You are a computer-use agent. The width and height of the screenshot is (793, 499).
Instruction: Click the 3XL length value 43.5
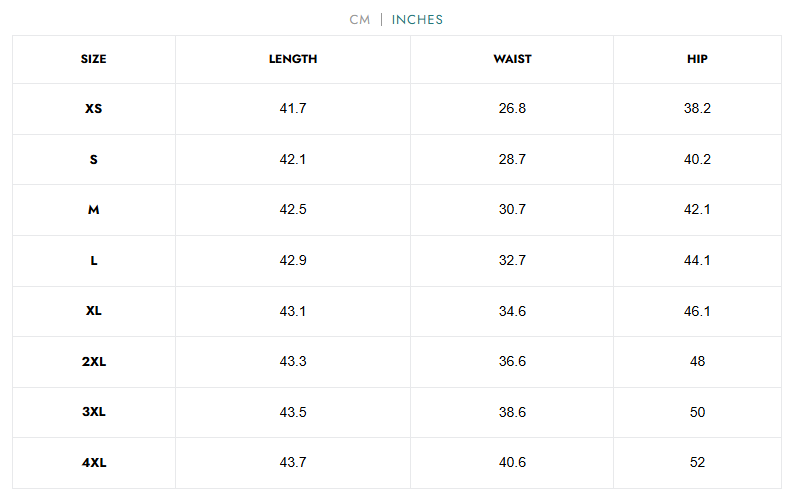pos(293,412)
